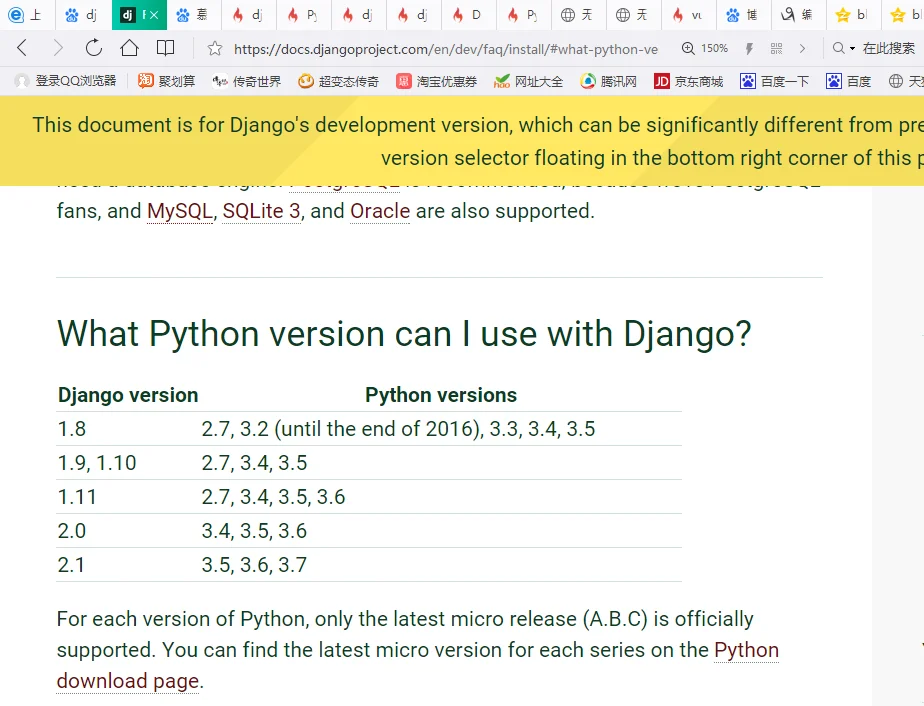The width and height of the screenshot is (924, 706).
Task: Click the Django version 1.11 cell
Action: pyautogui.click(x=77, y=497)
